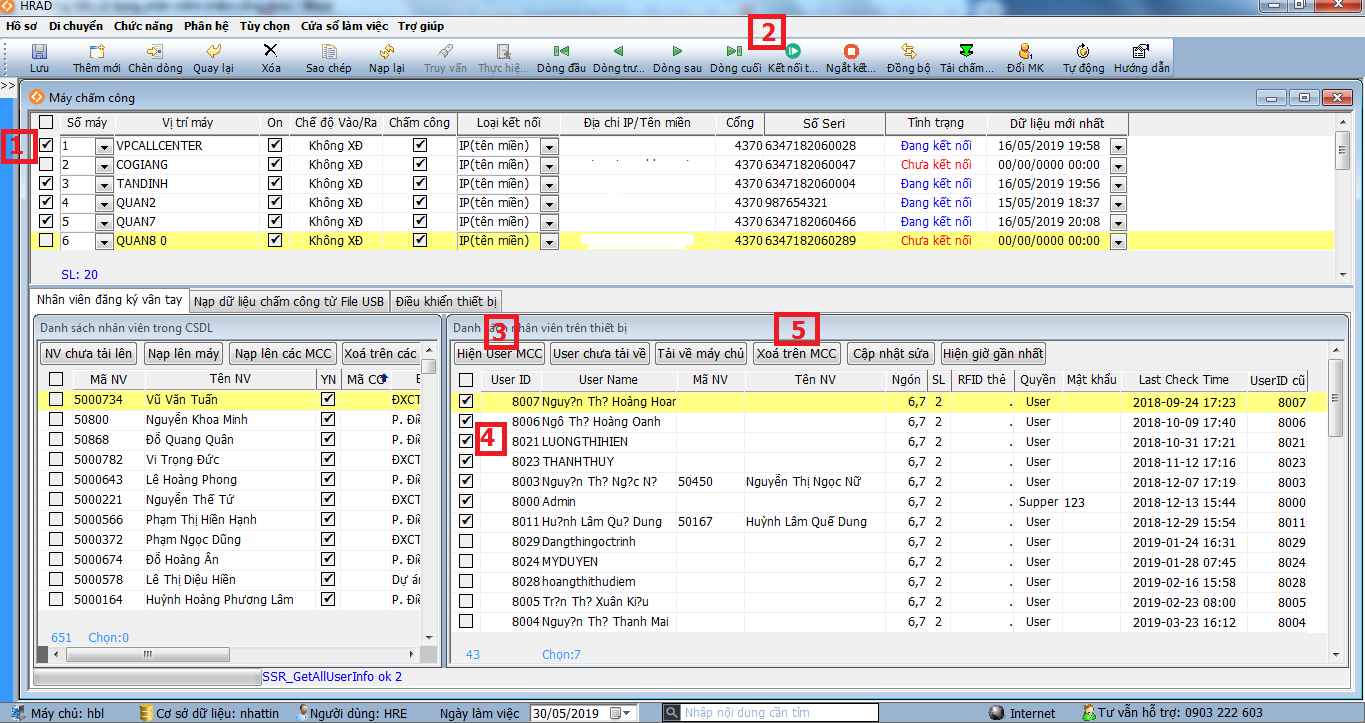The image size is (1365, 723).
Task: Click the search content input field
Action: 779,713
